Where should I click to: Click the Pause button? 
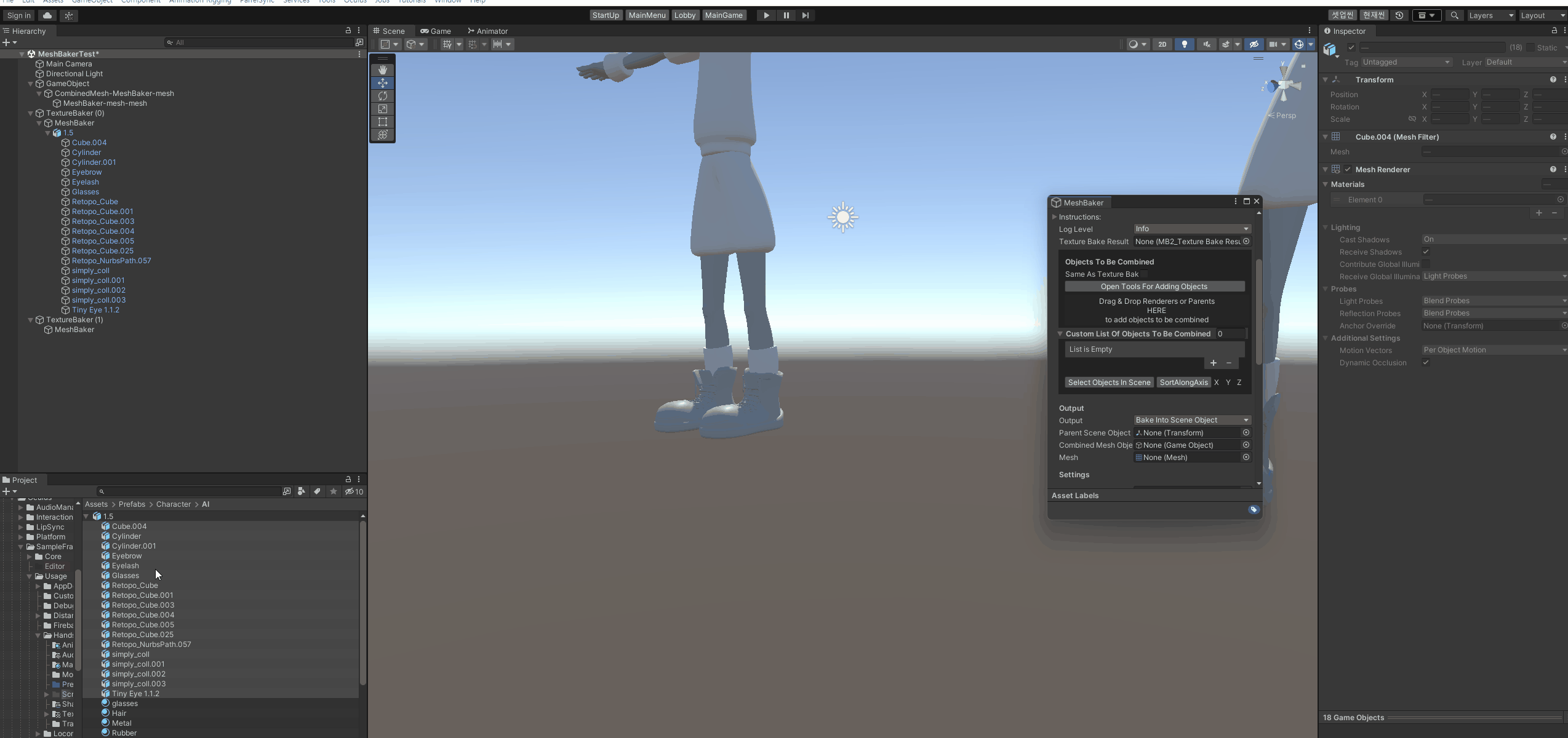tap(786, 15)
